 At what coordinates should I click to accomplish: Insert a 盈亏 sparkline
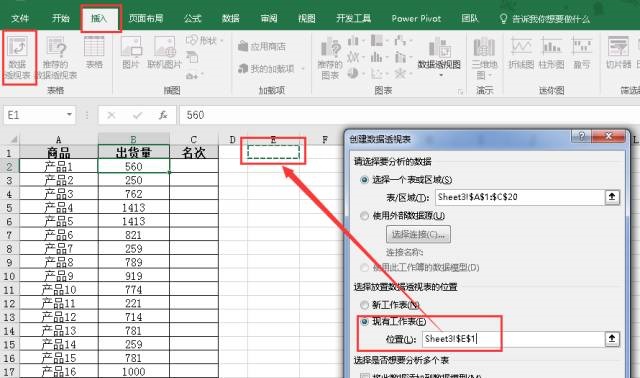[x=582, y=53]
